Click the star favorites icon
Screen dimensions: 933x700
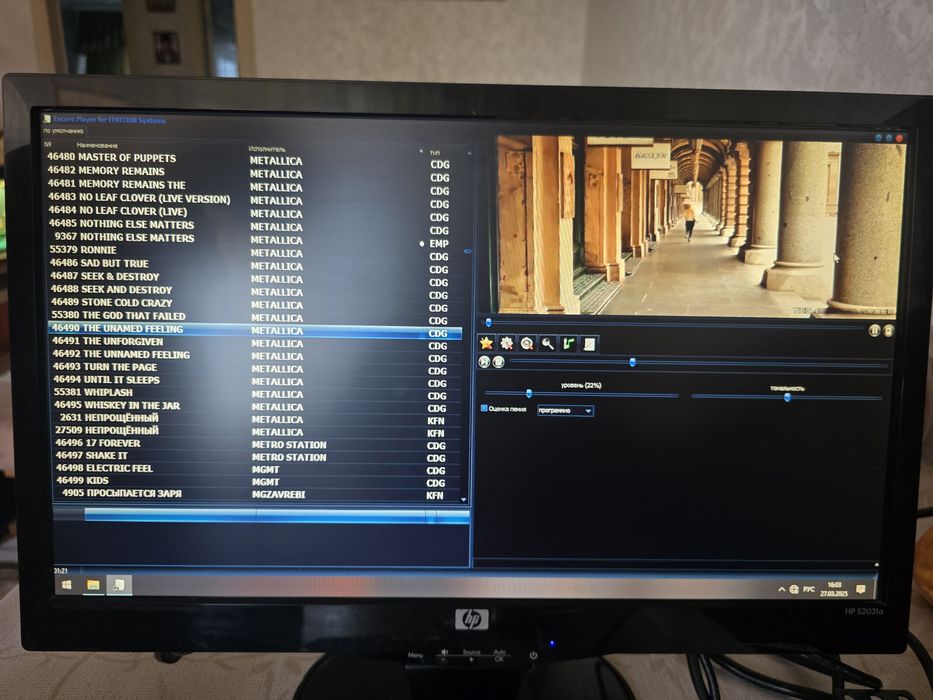[x=487, y=343]
